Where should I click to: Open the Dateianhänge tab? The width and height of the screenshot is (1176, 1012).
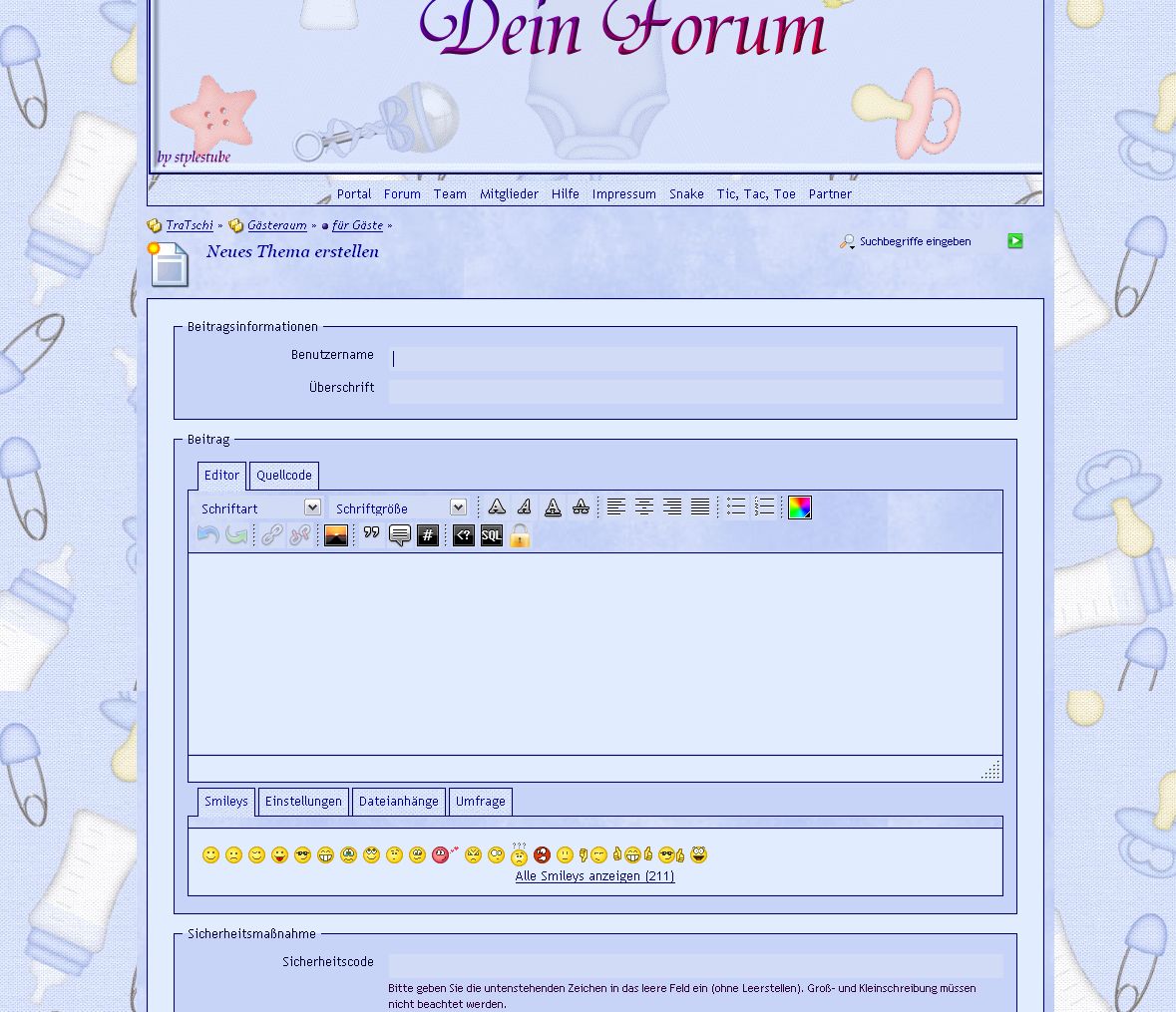(x=398, y=802)
